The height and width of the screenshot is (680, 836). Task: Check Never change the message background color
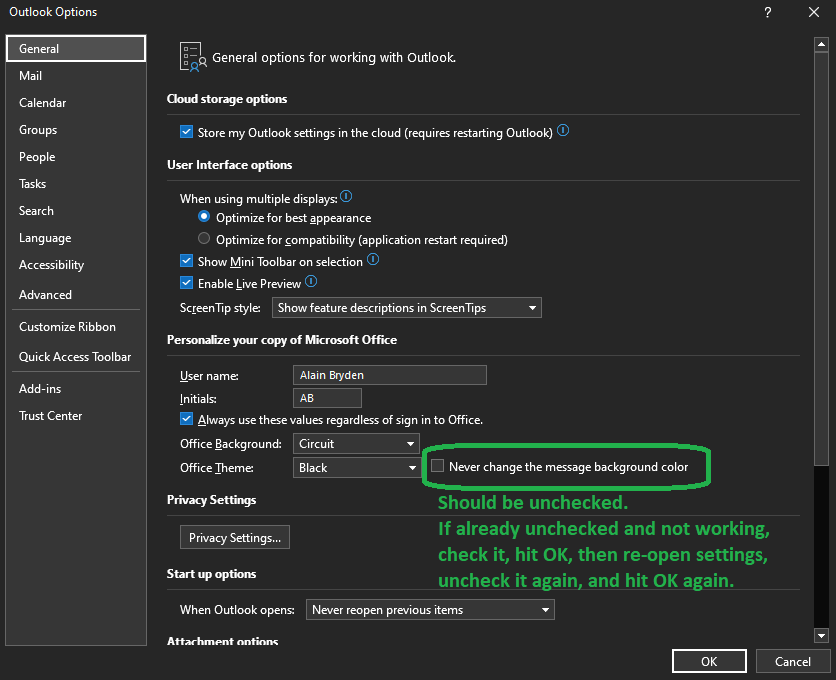437,466
